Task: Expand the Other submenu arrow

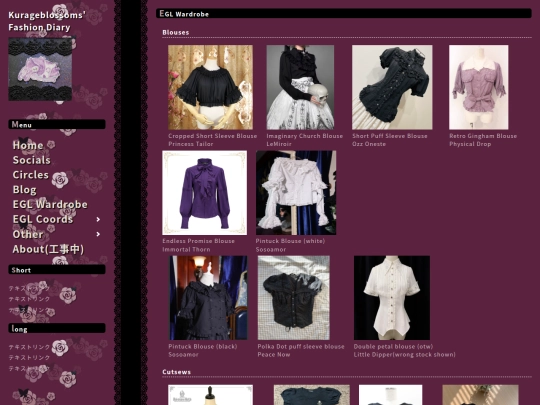Action: [x=98, y=234]
